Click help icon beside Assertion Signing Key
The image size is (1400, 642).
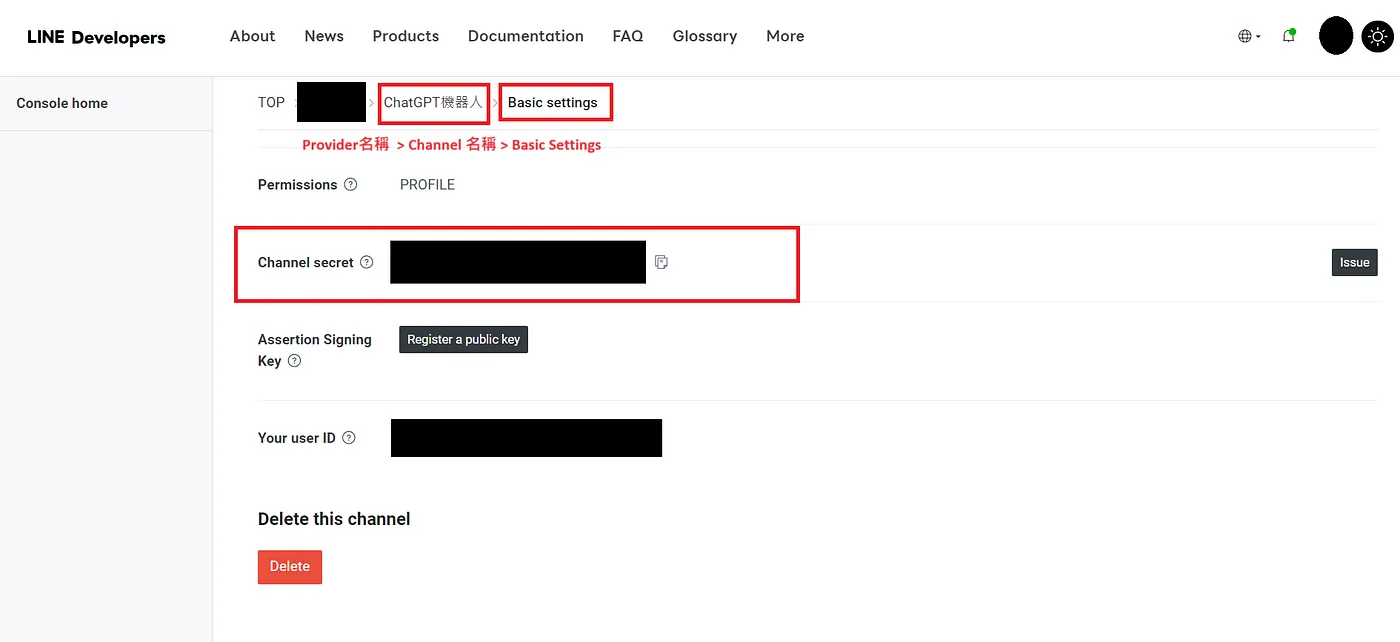point(294,362)
